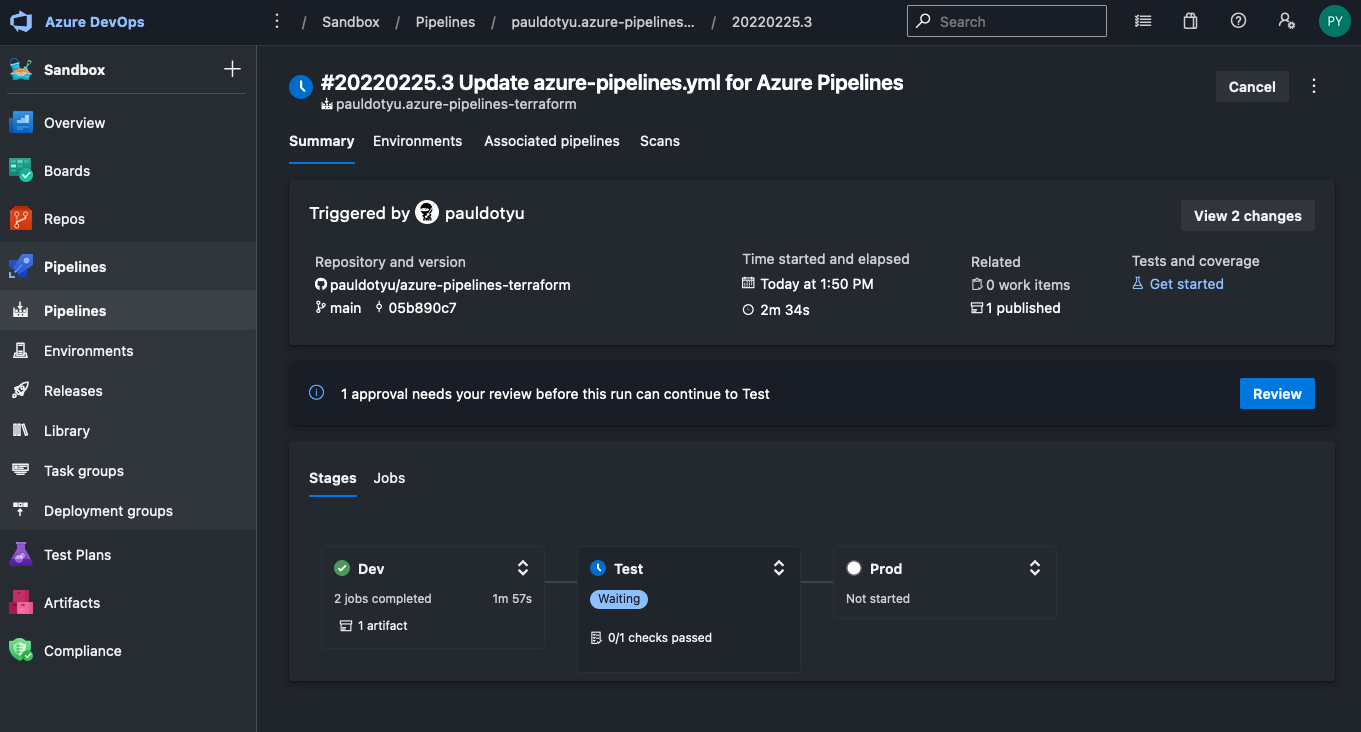Open Test Plans flask icon
The width and height of the screenshot is (1361, 732).
[21, 555]
